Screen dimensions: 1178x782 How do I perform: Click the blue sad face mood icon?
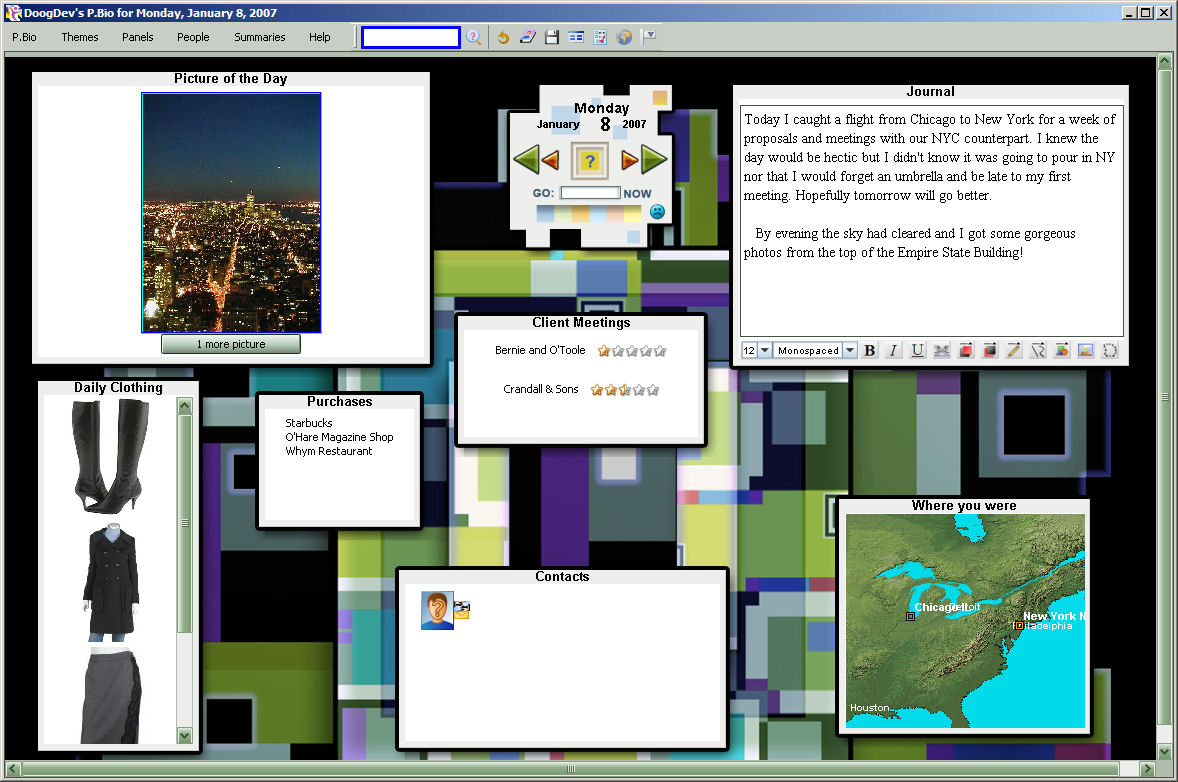coord(657,212)
